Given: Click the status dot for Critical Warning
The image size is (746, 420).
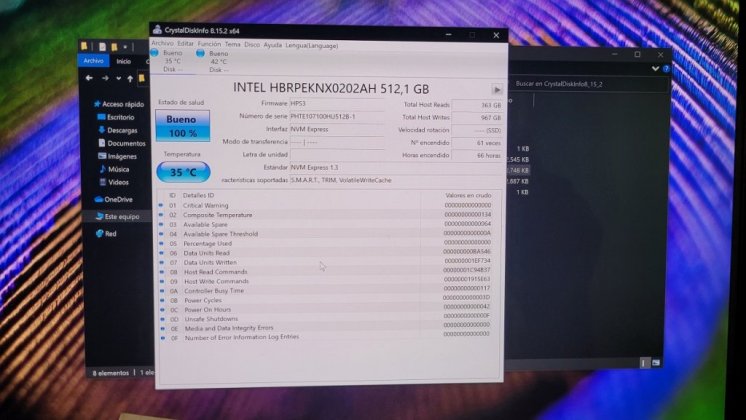Looking at the screenshot, I should 161,205.
